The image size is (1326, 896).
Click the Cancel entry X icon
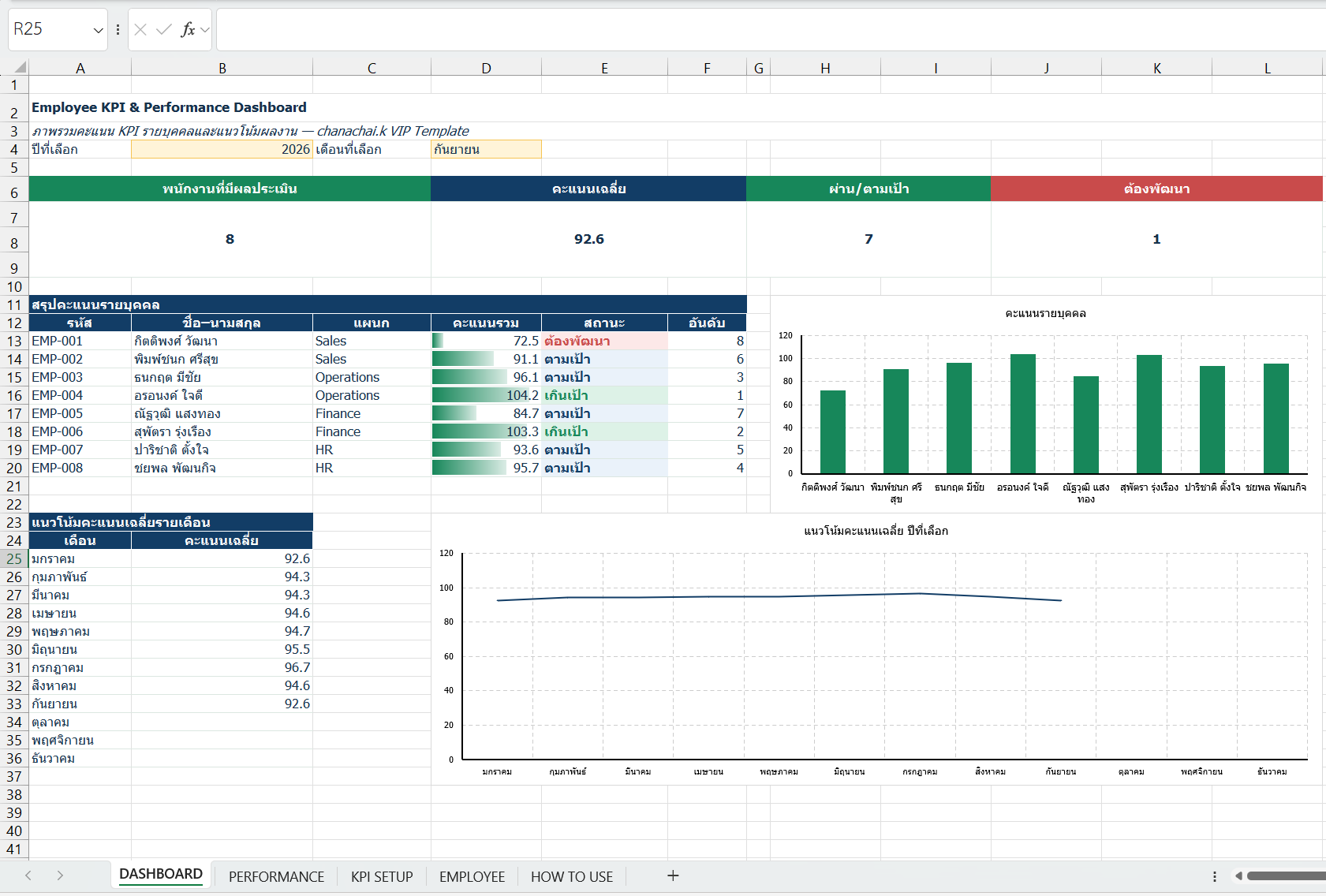[140, 30]
